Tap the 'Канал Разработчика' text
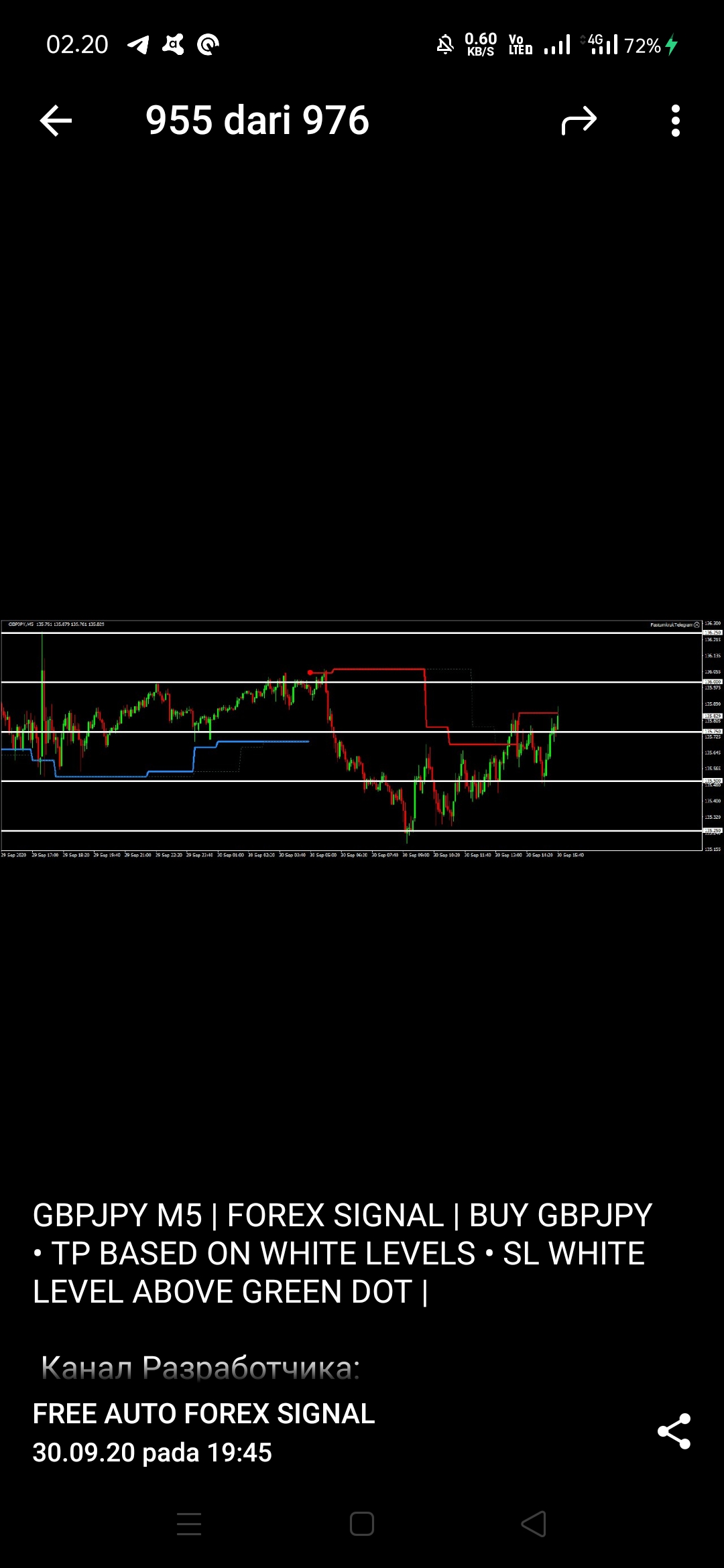This screenshot has height=1568, width=724. [x=200, y=1368]
